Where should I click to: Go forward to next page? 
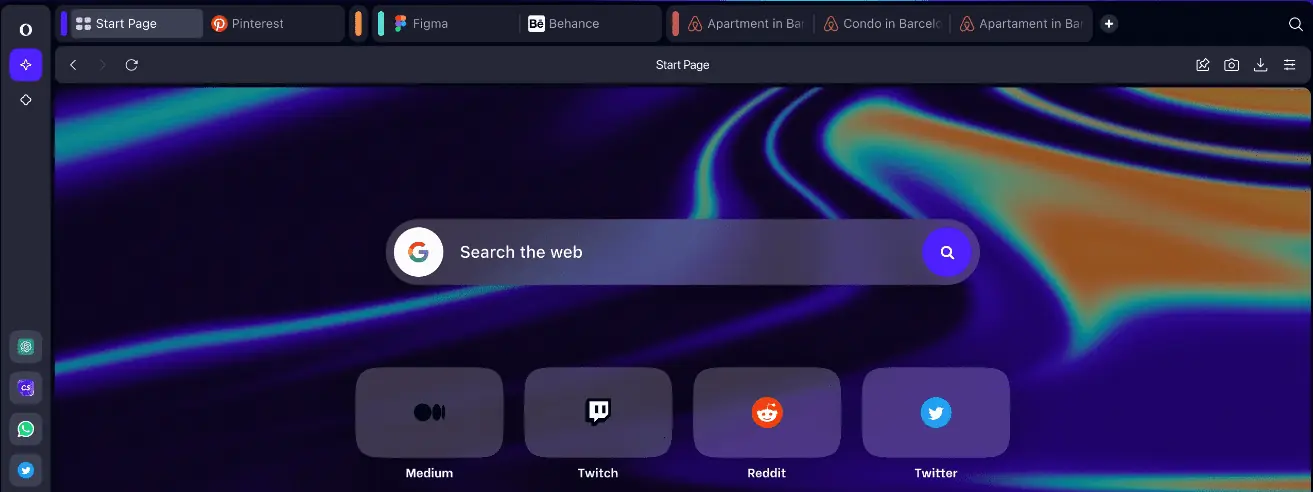[x=102, y=65]
